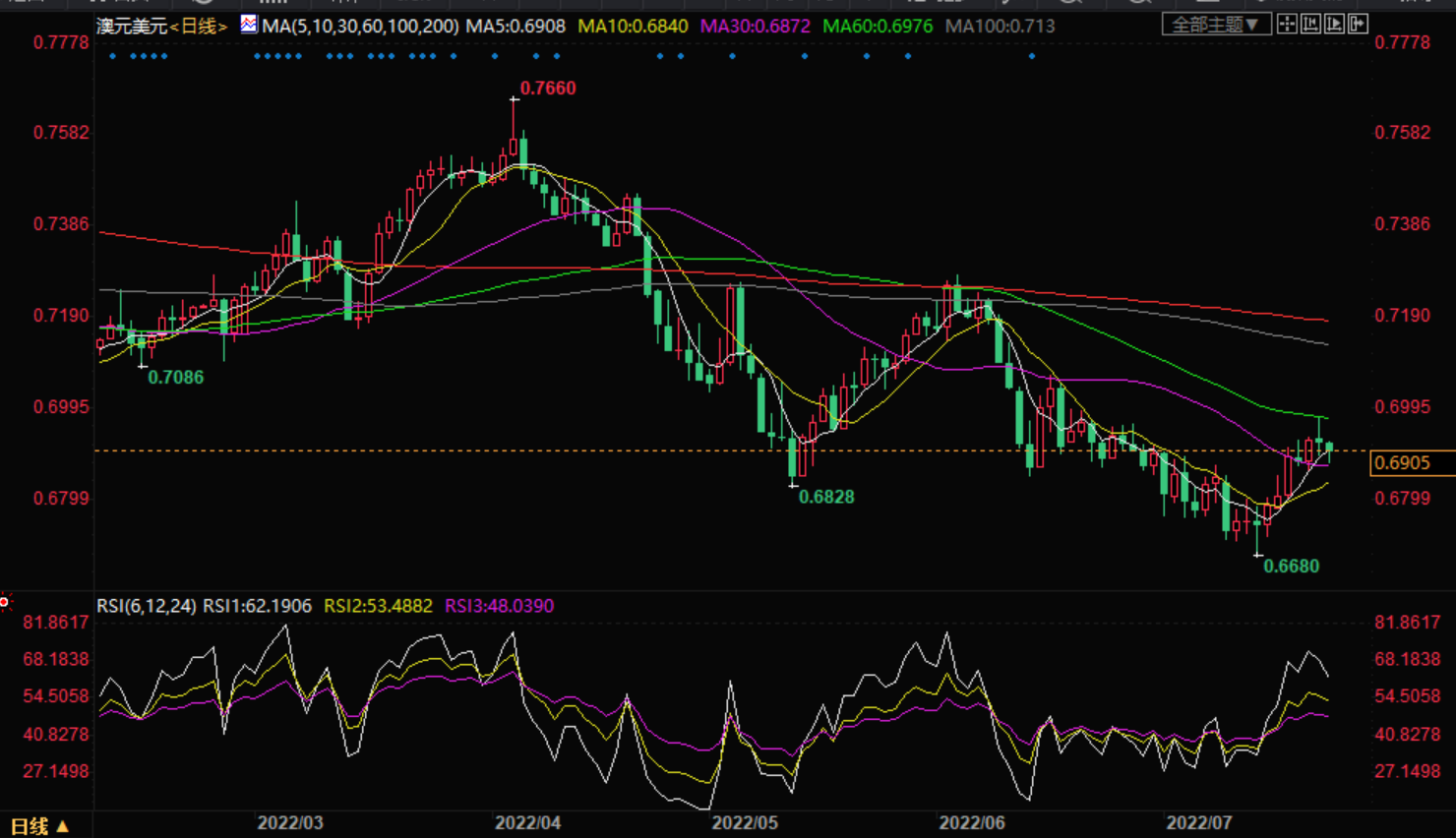Click the 2022/05 date on time axis
Image resolution: width=1456 pixels, height=838 pixels.
tap(745, 822)
